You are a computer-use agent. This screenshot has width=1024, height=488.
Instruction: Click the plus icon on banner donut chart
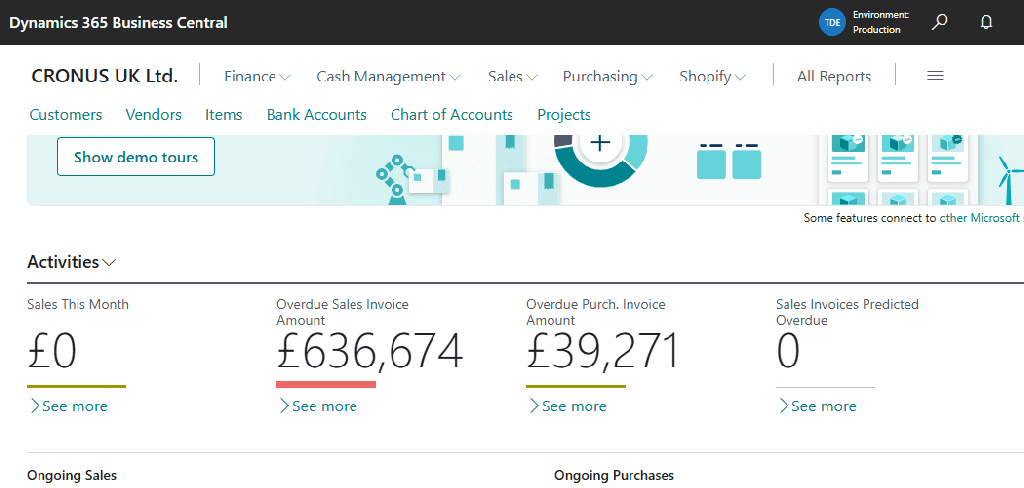pos(600,143)
